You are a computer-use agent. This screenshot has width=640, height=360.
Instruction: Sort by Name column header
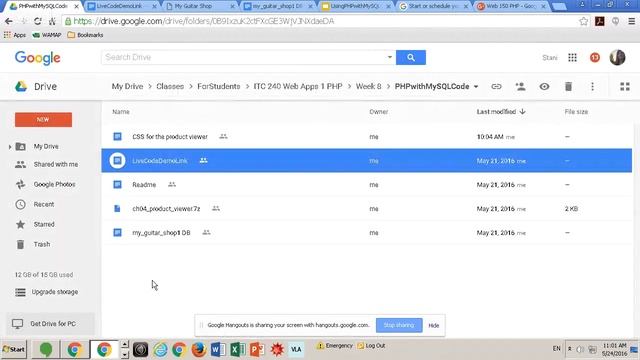[121, 111]
